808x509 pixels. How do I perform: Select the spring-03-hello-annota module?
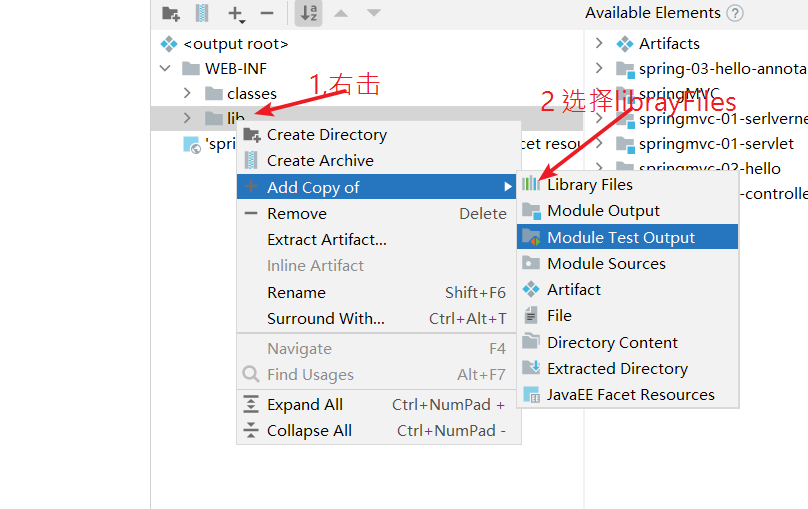coord(723,69)
